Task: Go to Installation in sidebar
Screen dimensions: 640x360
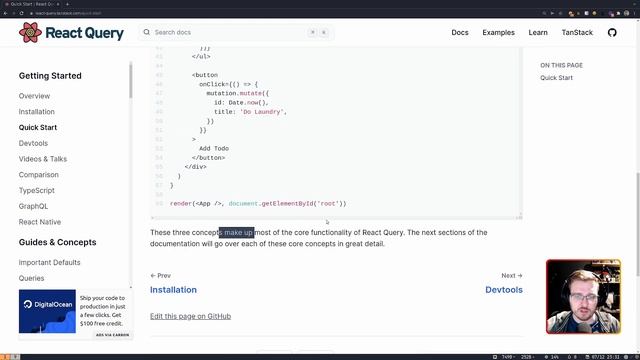Action: click(x=36, y=112)
